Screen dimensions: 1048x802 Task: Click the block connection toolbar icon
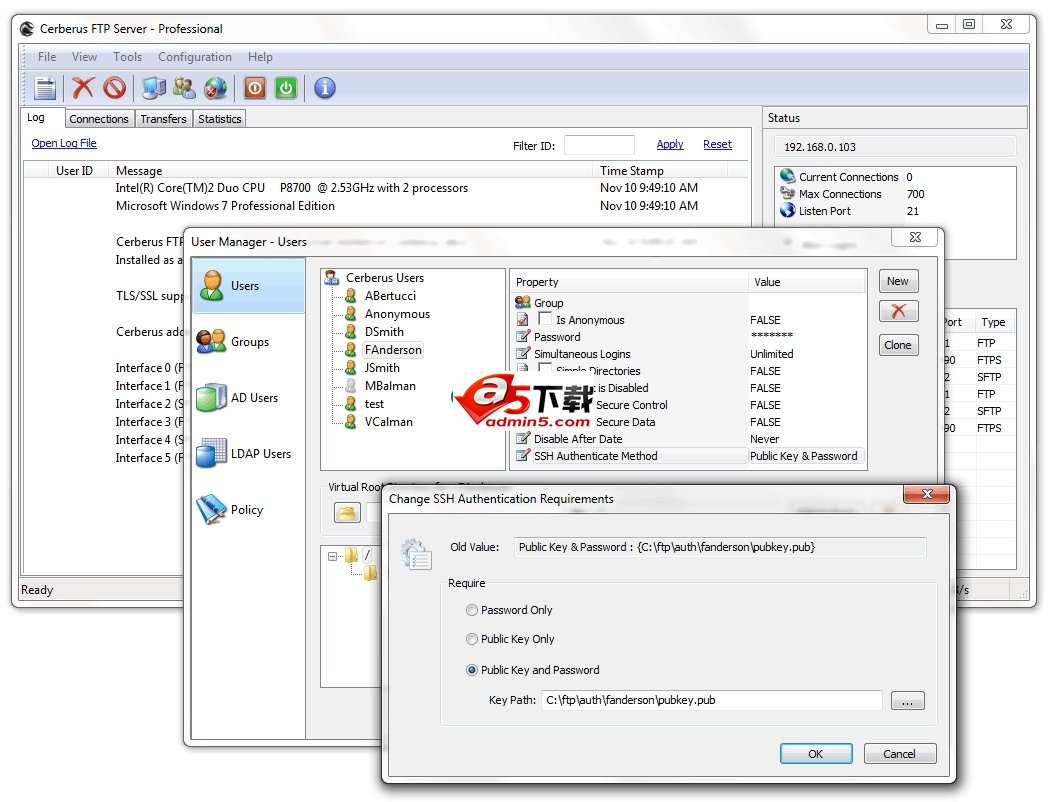point(114,88)
